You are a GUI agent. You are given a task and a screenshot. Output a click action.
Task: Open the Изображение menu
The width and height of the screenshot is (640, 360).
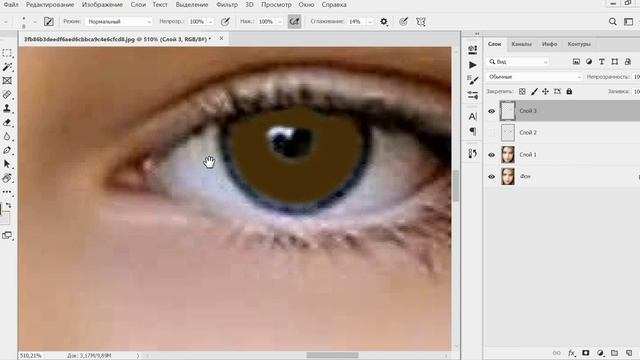coord(102,4)
